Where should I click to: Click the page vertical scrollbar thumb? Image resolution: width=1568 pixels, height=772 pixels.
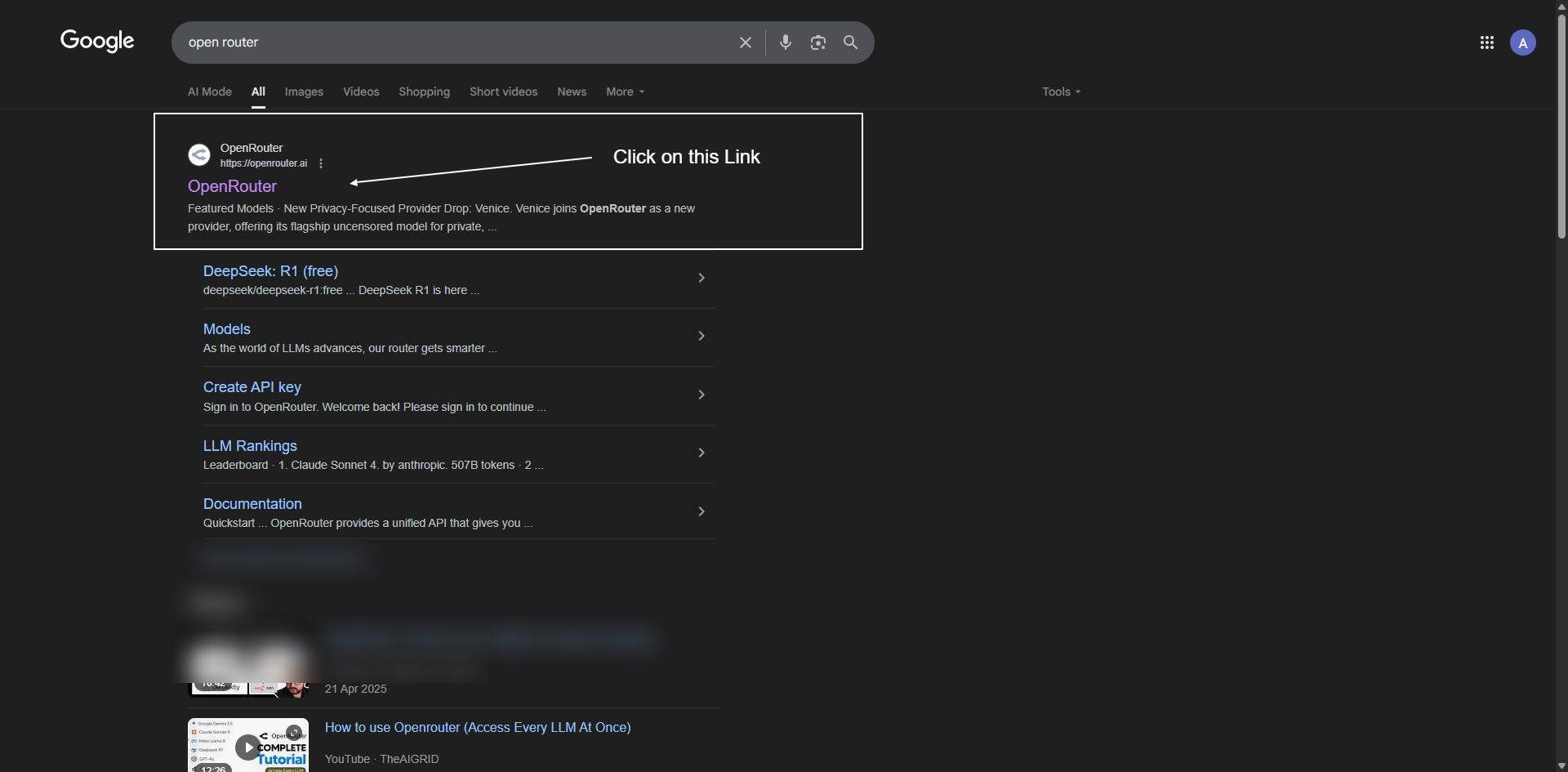point(1561,127)
